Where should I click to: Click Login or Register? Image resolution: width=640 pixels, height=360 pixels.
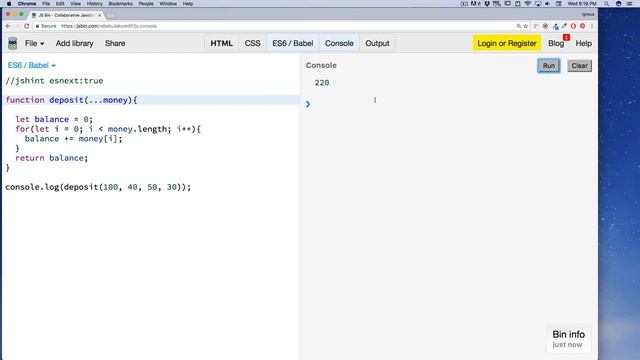(x=507, y=43)
